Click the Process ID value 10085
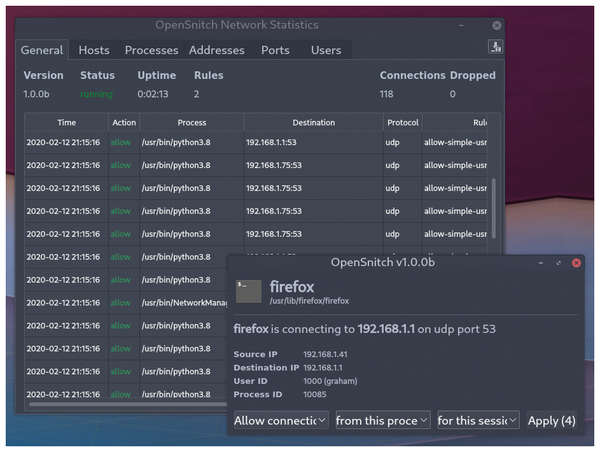The width and height of the screenshot is (600, 452). (315, 395)
